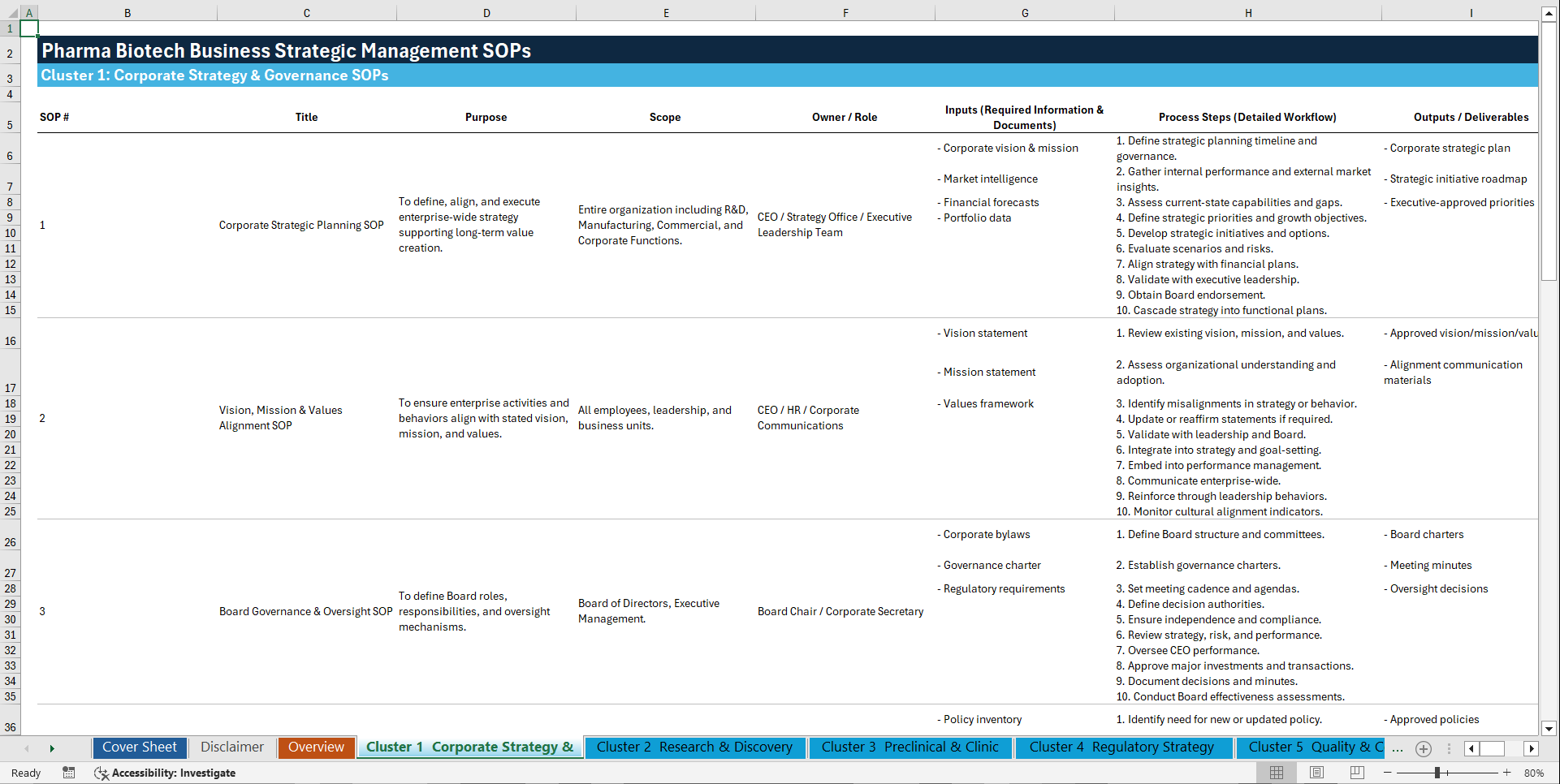This screenshot has width=1560, height=784.
Task: Zoom out using the minus control
Action: [1387, 773]
